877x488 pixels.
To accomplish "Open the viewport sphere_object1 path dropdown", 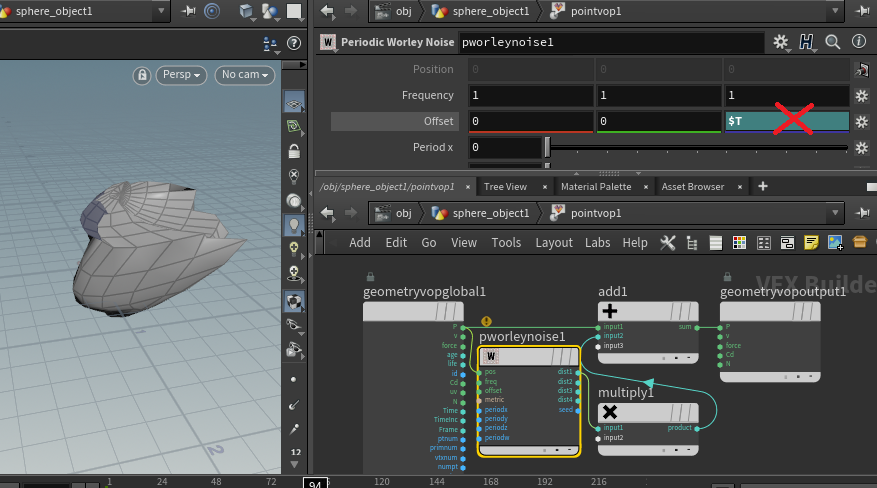I will (161, 11).
